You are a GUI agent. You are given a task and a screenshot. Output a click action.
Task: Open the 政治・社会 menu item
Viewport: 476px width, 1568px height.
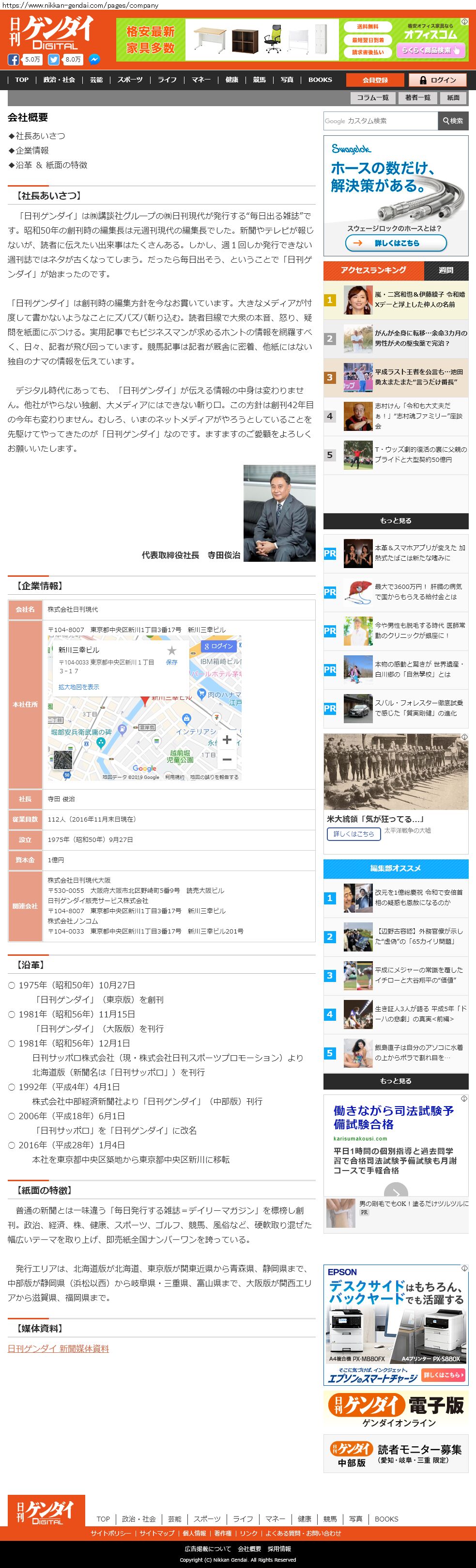[x=59, y=80]
